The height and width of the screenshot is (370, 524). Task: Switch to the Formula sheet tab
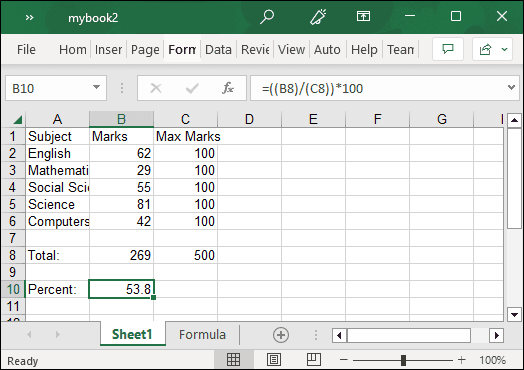pyautogui.click(x=202, y=334)
